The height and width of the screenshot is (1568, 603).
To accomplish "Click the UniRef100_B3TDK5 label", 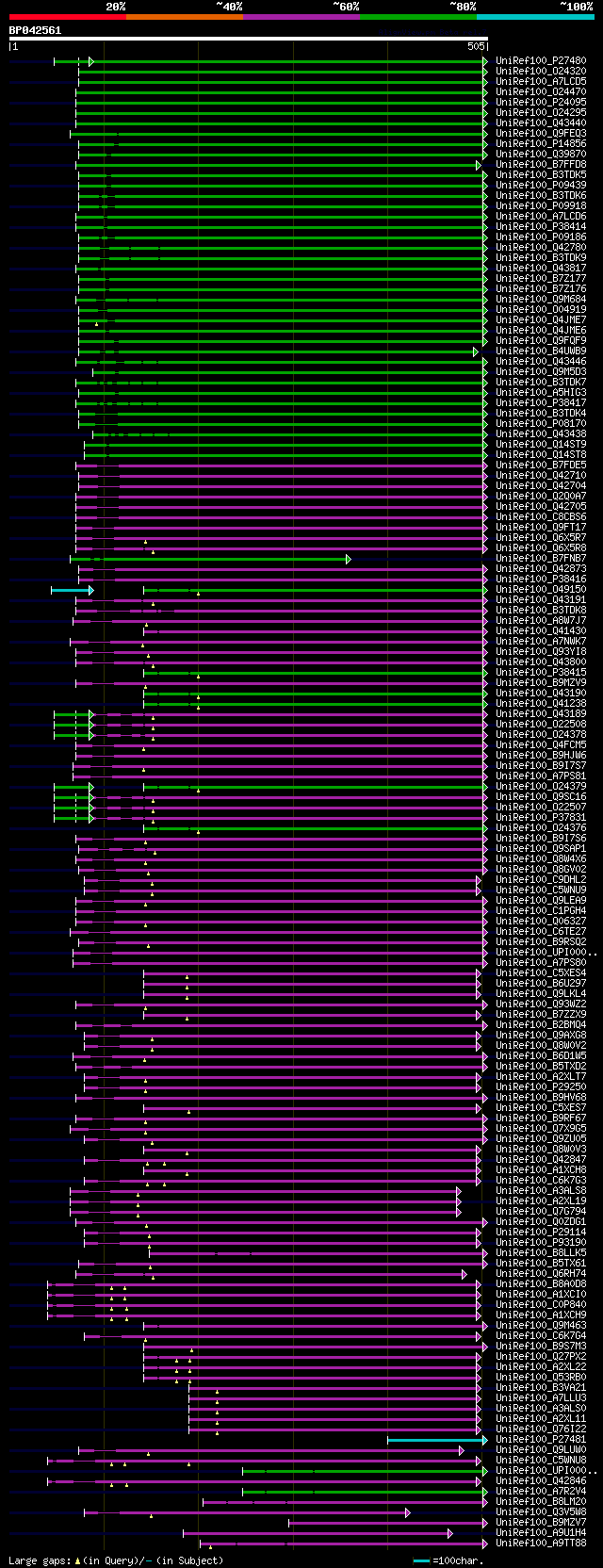I will click(x=541, y=175).
